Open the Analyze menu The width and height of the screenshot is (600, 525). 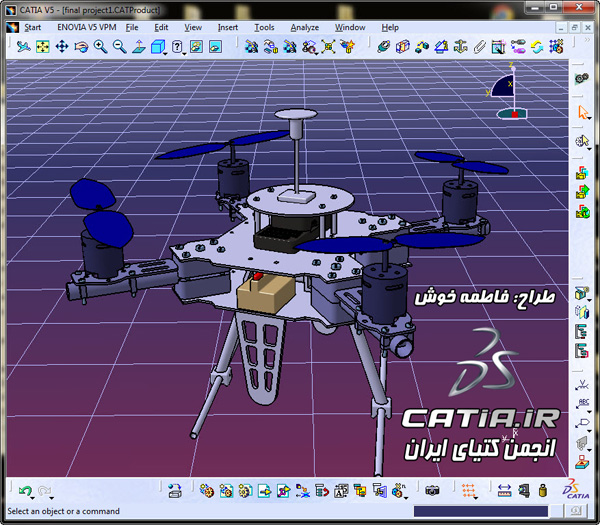pos(304,28)
